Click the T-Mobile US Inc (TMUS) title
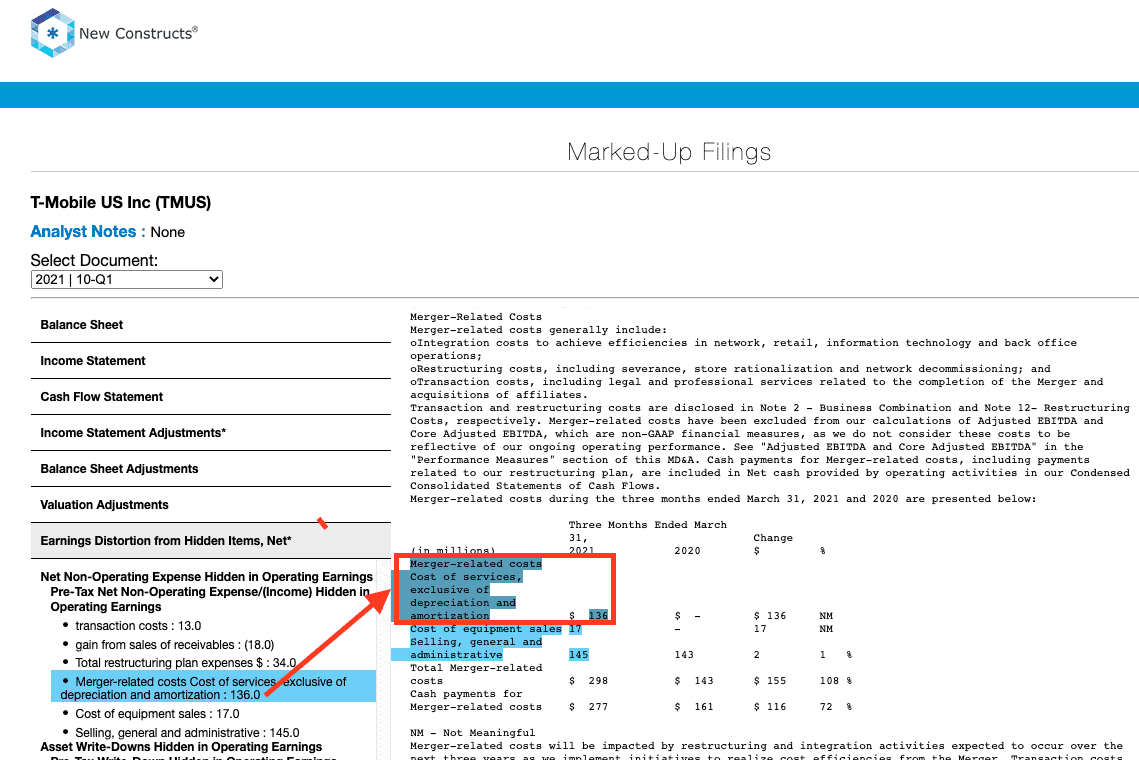This screenshot has width=1139, height=760. (x=121, y=203)
